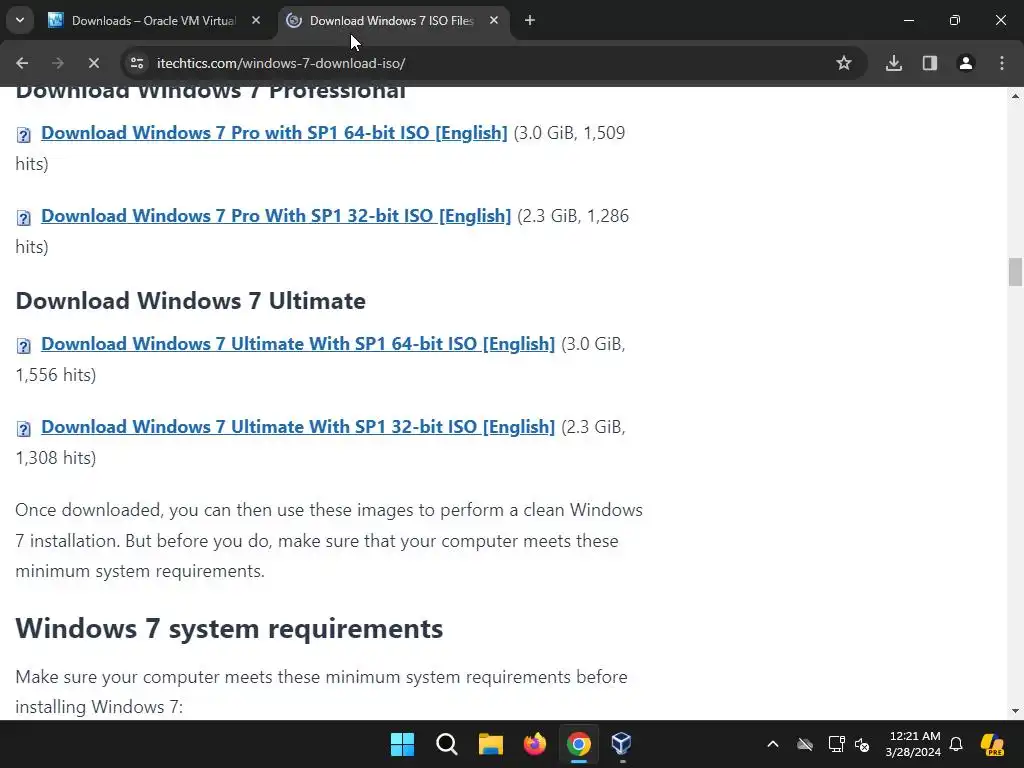This screenshot has height=768, width=1024.
Task: Open VirtualBox from the taskbar
Action: click(x=622, y=744)
